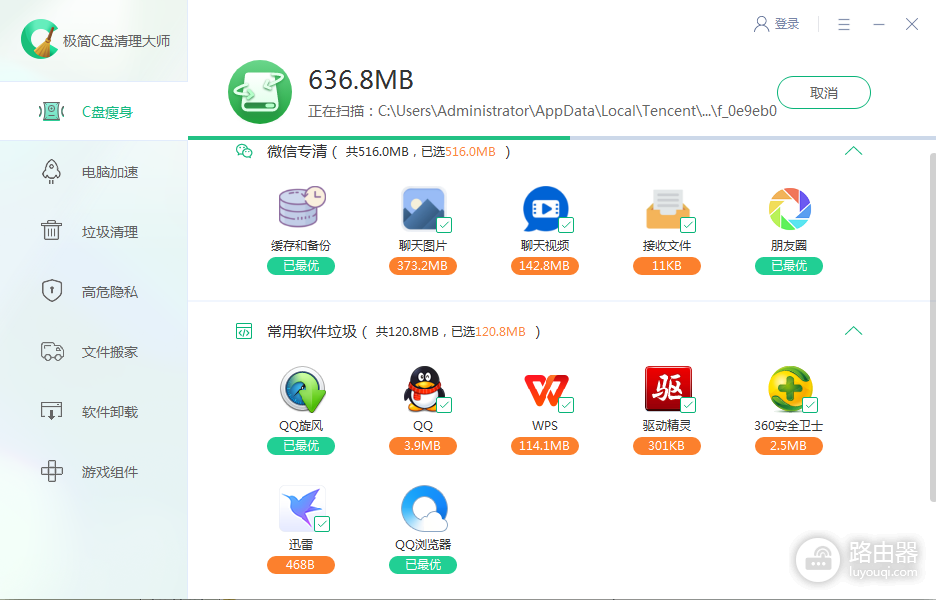
Task: Uncheck the 接收文件 checkbox
Action: pos(688,225)
